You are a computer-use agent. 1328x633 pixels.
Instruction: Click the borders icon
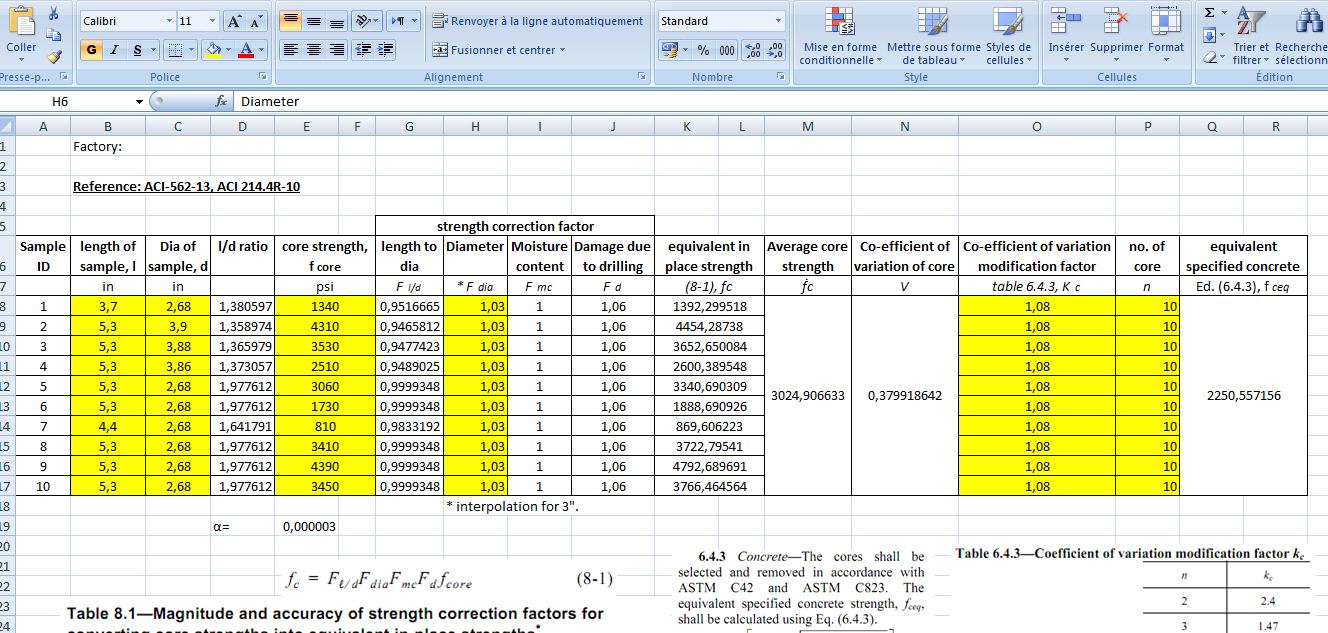174,50
